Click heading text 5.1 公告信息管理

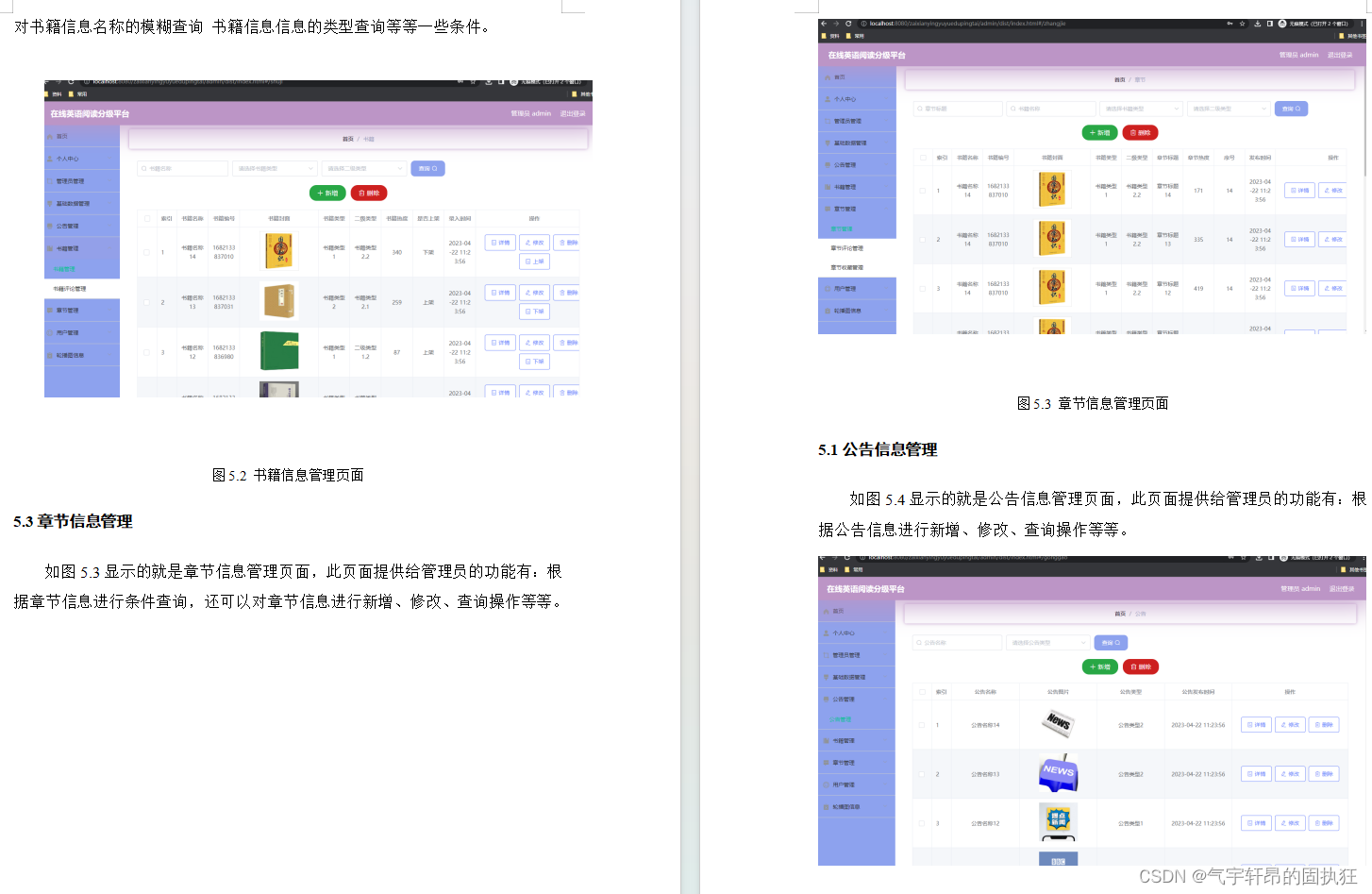coord(878,449)
